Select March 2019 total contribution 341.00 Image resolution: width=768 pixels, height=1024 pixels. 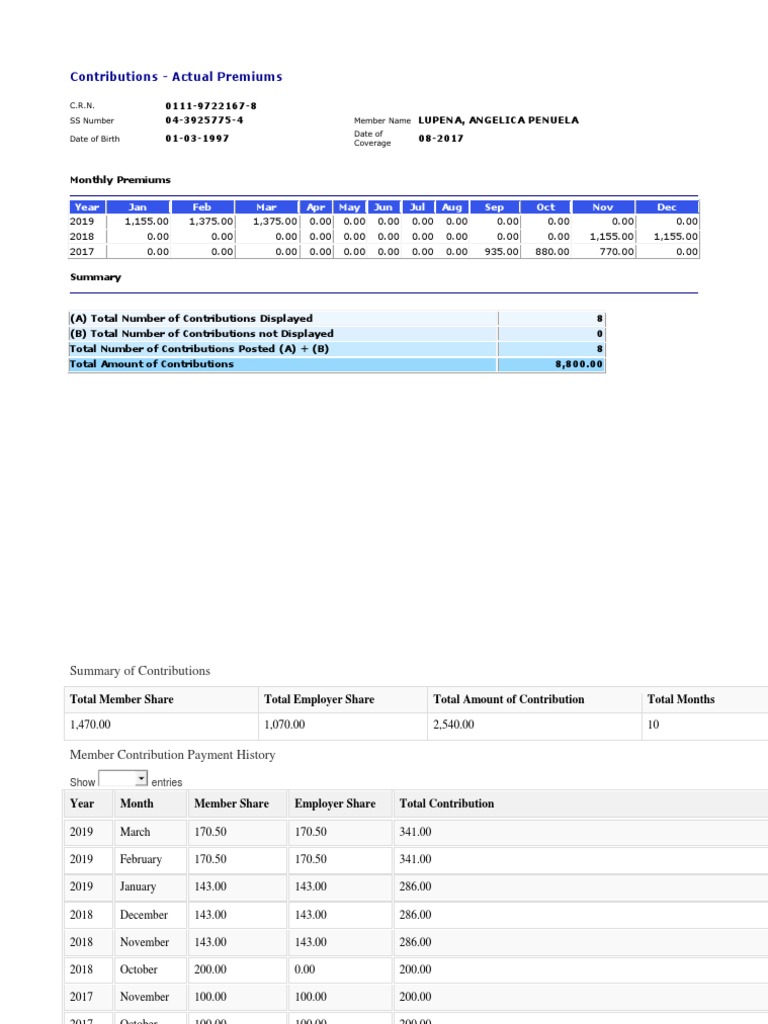point(415,831)
